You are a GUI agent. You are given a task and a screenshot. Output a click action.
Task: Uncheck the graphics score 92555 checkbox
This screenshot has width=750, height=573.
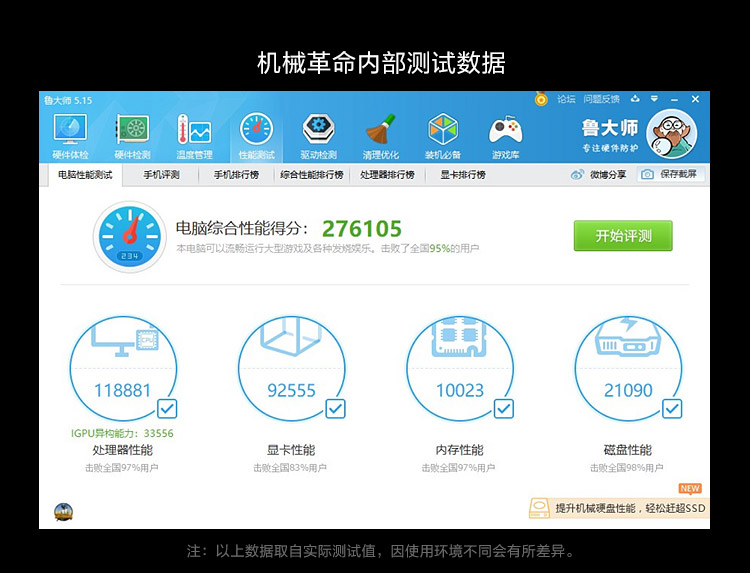pos(335,409)
